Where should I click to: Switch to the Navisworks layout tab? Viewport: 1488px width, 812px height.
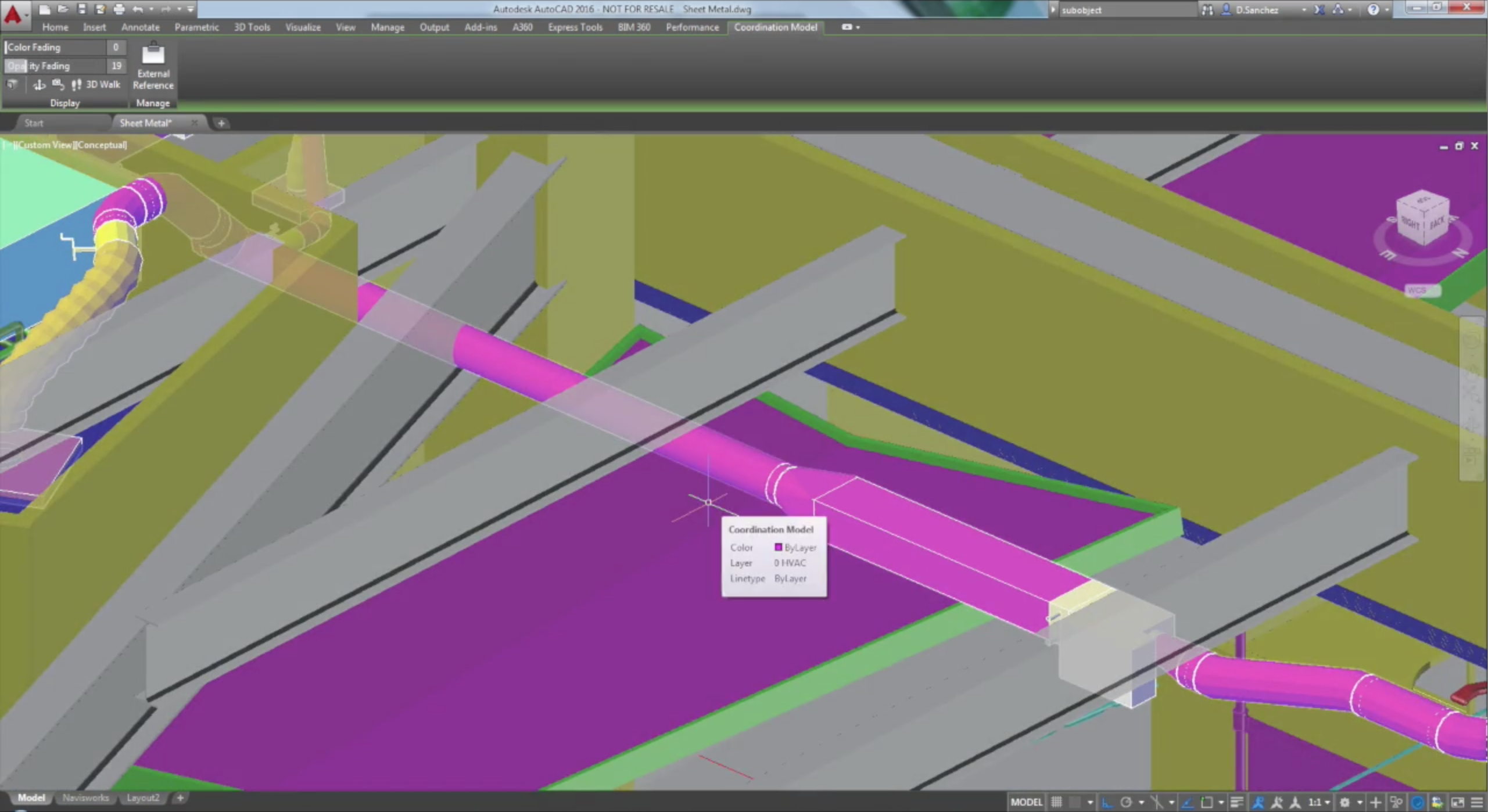[x=85, y=798]
